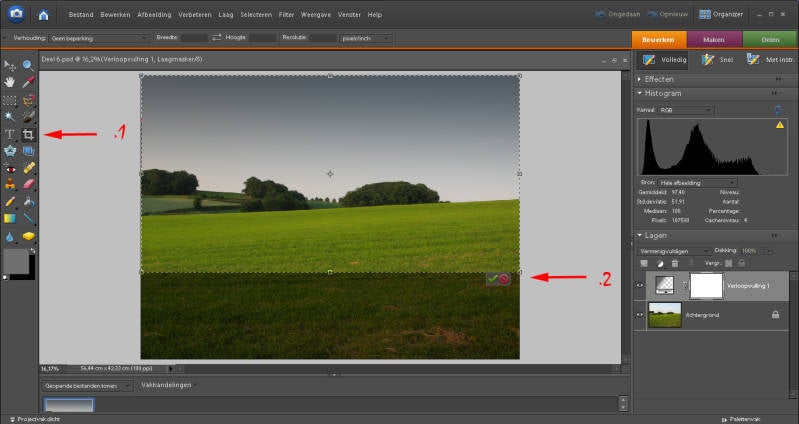The width and height of the screenshot is (799, 424).
Task: Select the Red Eye Removal tool
Action: tap(10, 167)
